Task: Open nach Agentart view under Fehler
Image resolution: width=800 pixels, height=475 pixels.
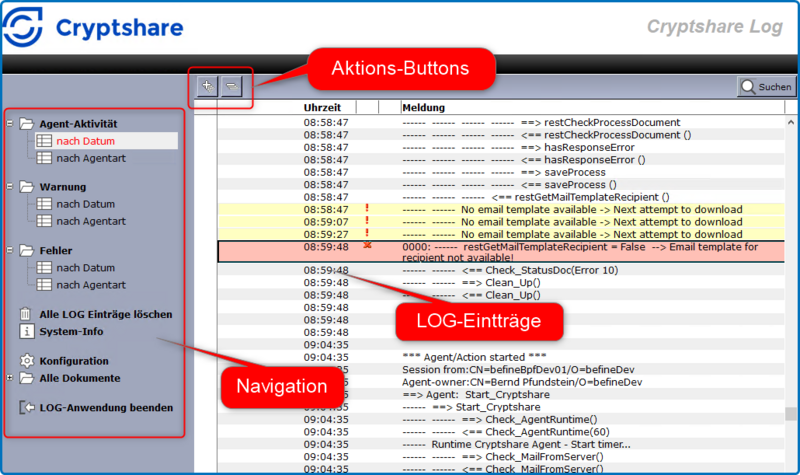Action: (x=90, y=284)
